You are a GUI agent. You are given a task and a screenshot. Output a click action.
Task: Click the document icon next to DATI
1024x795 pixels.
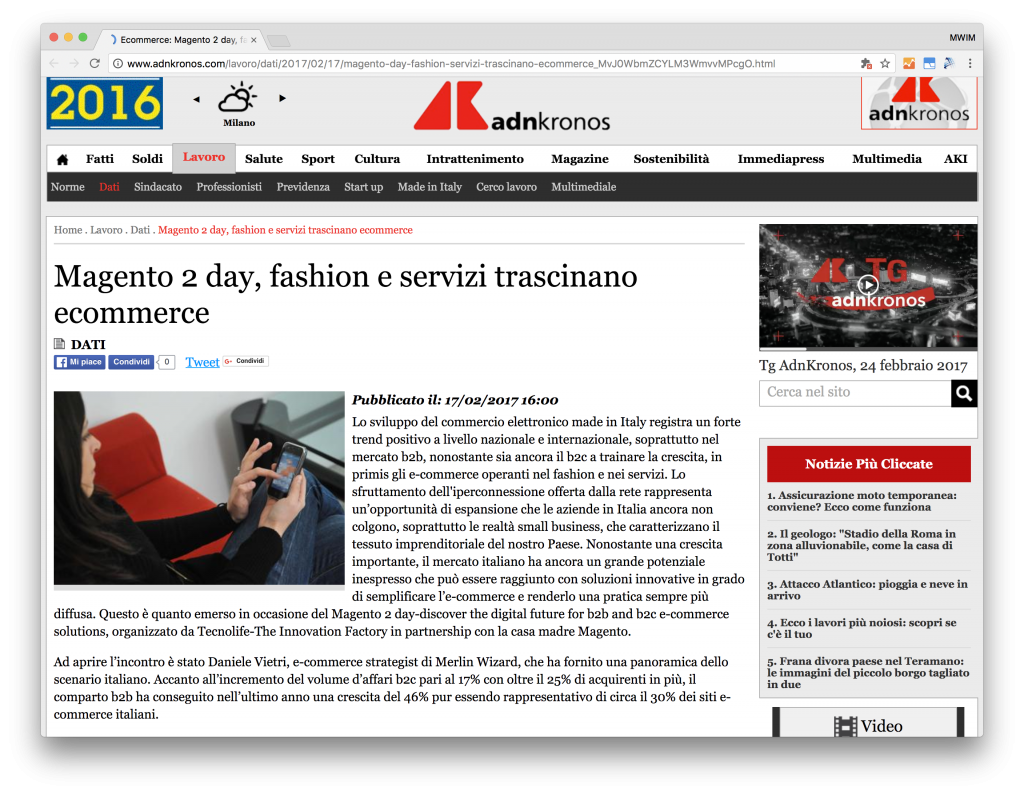(59, 344)
